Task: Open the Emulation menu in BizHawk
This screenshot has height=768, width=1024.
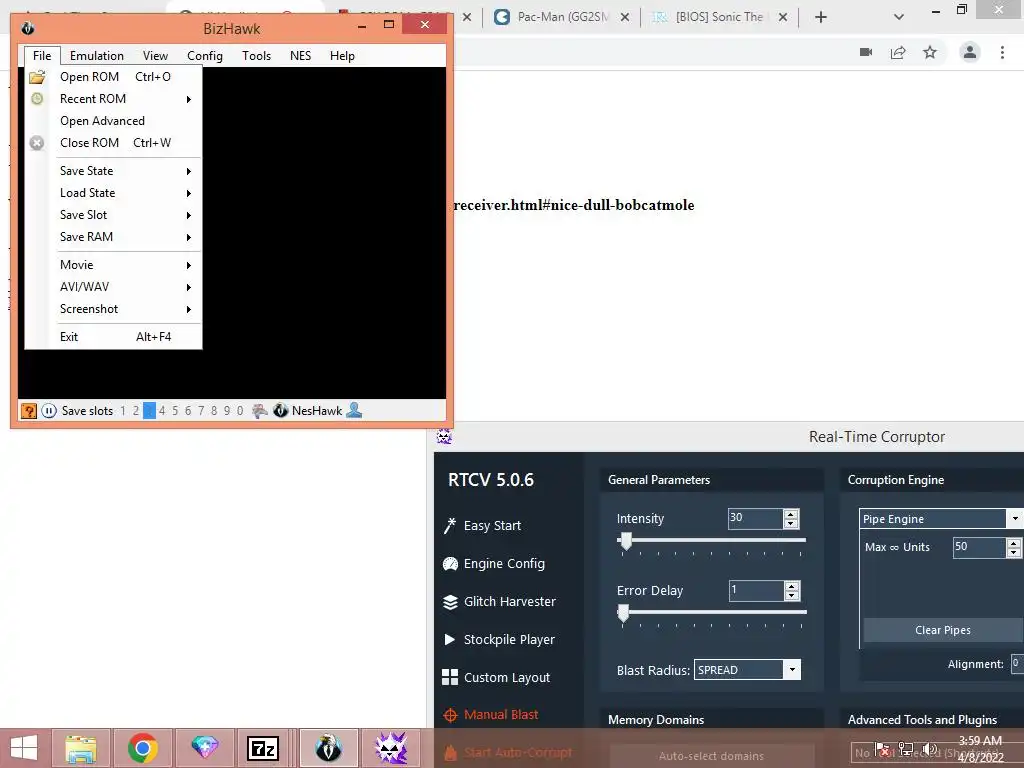Action: point(97,56)
